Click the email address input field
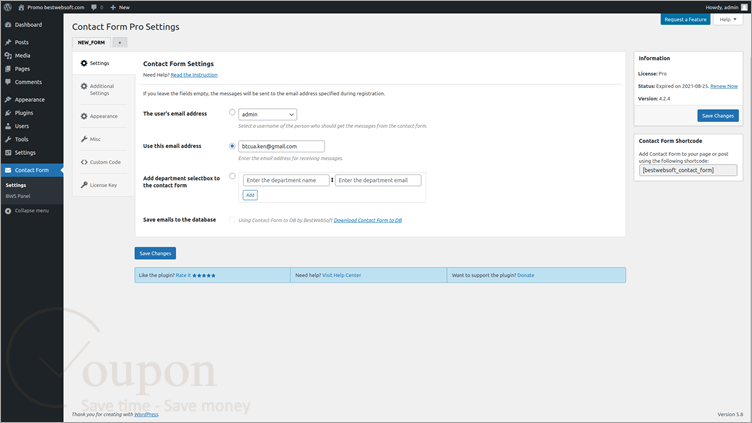The width and height of the screenshot is (752, 423). coord(282,146)
